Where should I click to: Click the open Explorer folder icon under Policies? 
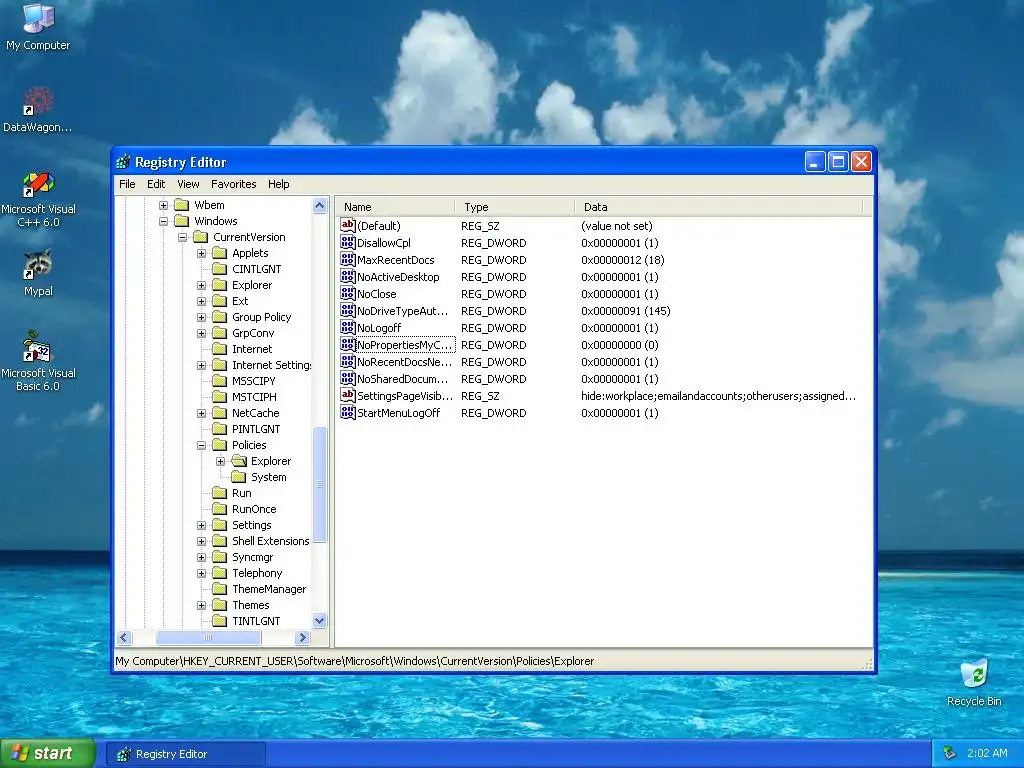pos(239,461)
